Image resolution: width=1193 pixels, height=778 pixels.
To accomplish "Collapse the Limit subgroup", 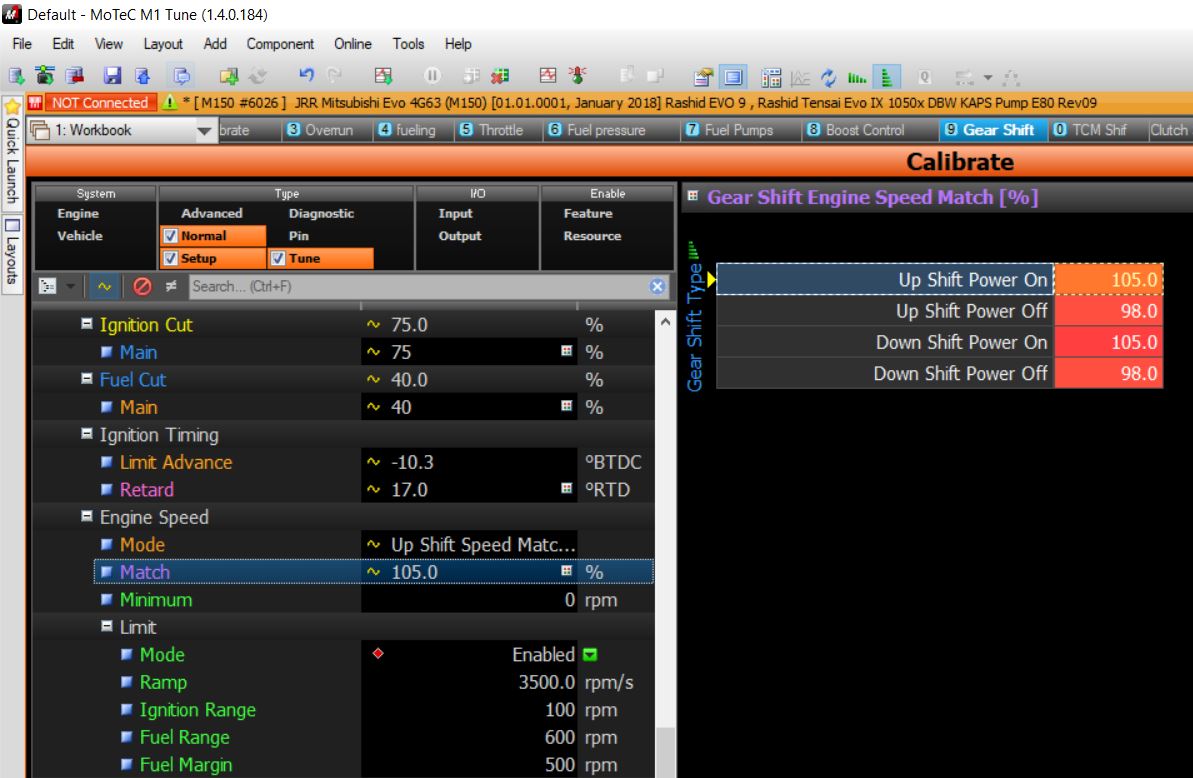I will pos(107,626).
